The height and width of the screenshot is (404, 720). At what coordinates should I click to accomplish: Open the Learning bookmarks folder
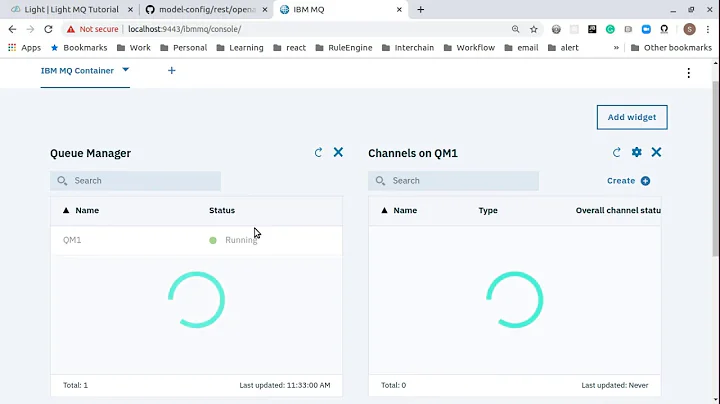(x=240, y=48)
